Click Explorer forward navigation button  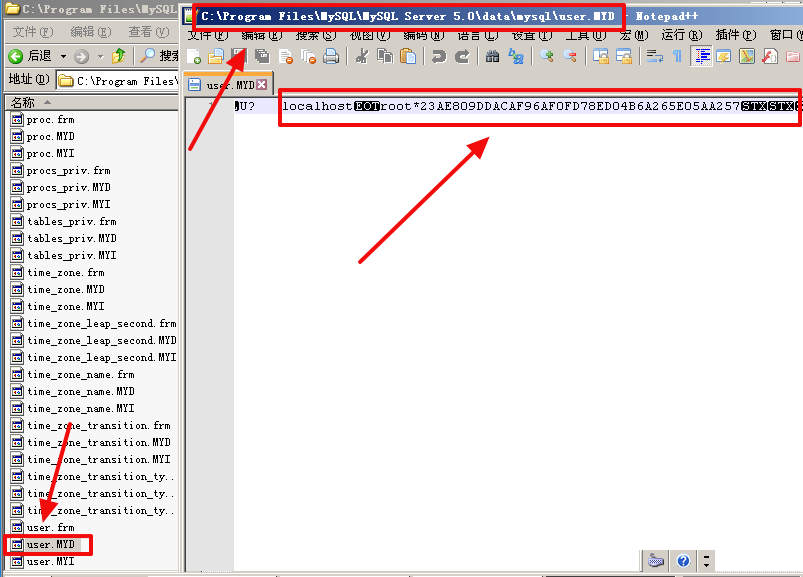point(81,56)
